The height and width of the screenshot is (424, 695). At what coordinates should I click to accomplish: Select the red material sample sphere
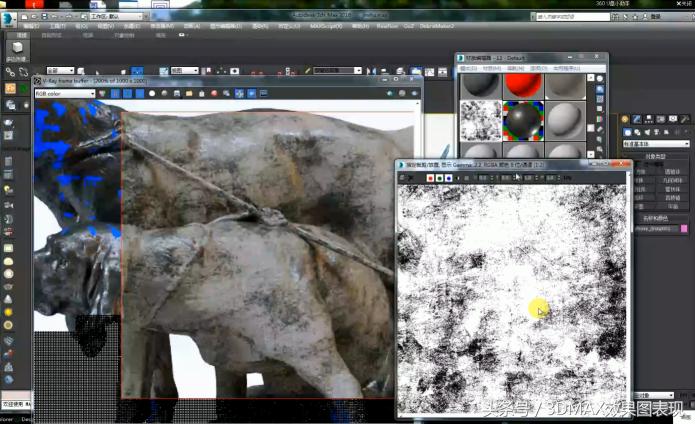coord(523,86)
